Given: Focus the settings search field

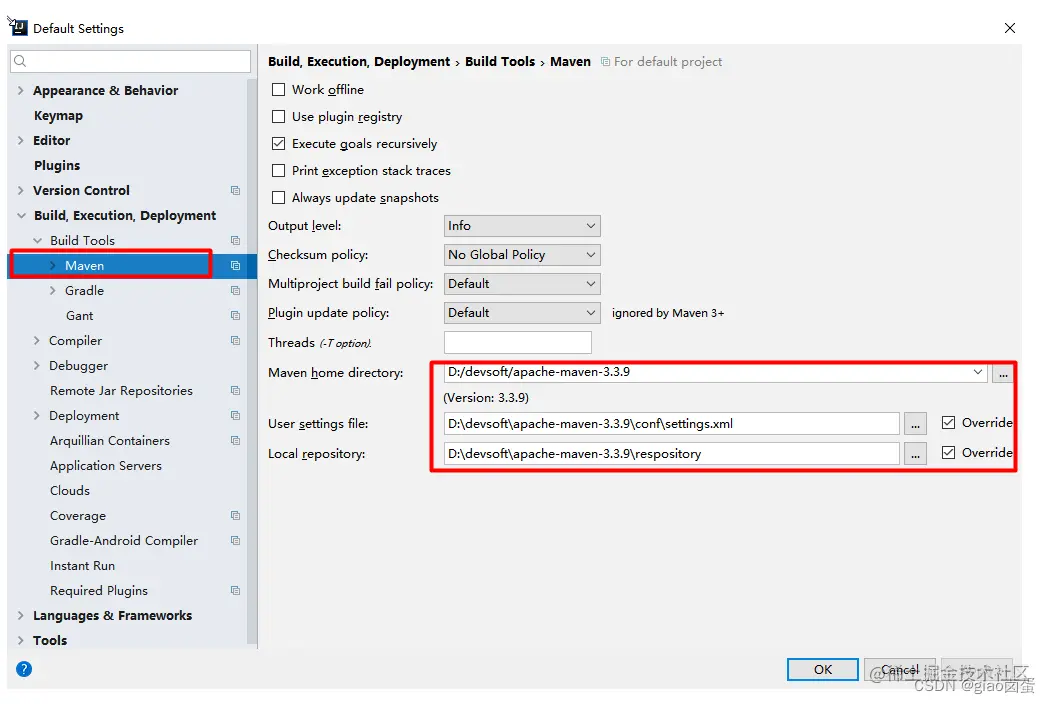Looking at the screenshot, I should pyautogui.click(x=131, y=62).
